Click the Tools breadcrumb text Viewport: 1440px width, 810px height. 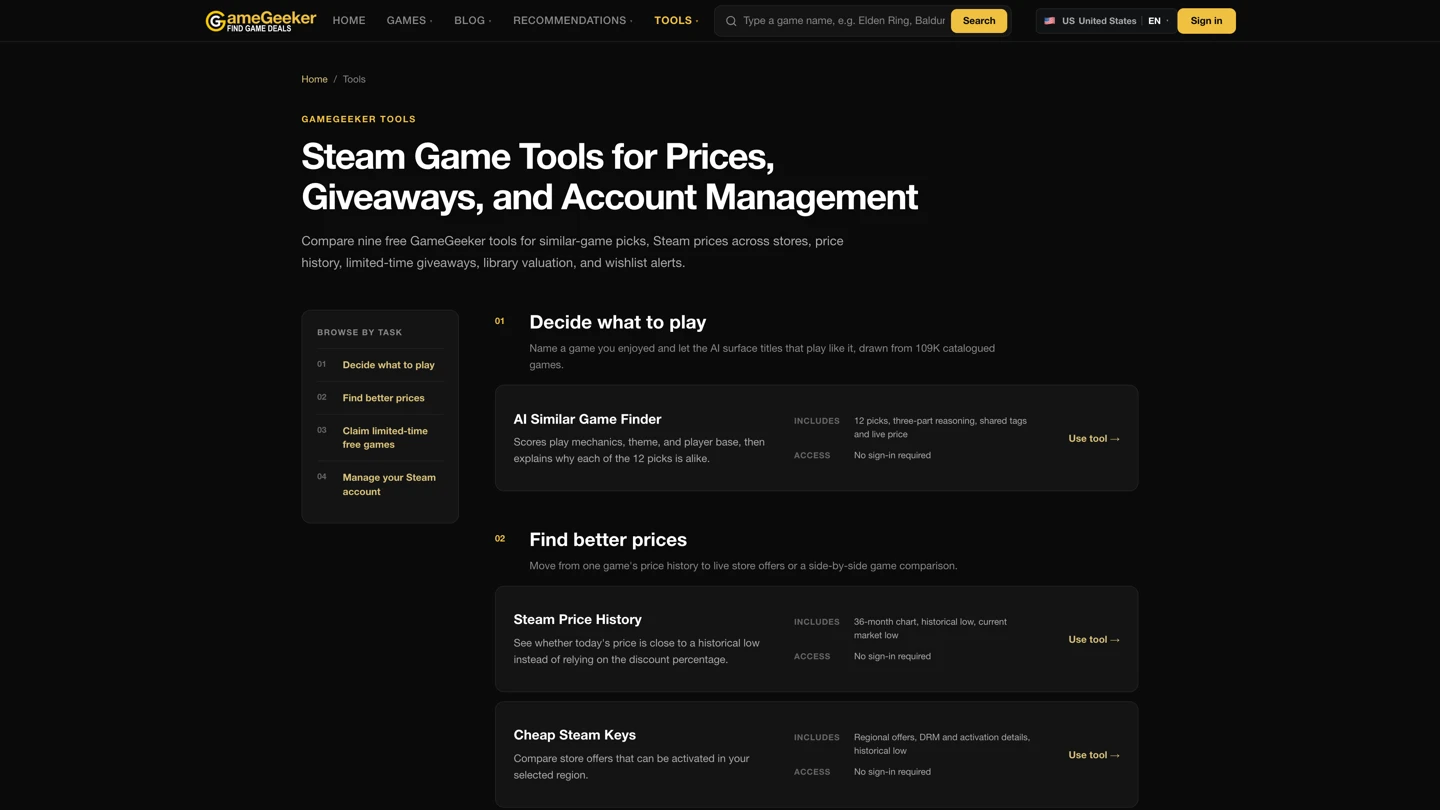point(354,79)
